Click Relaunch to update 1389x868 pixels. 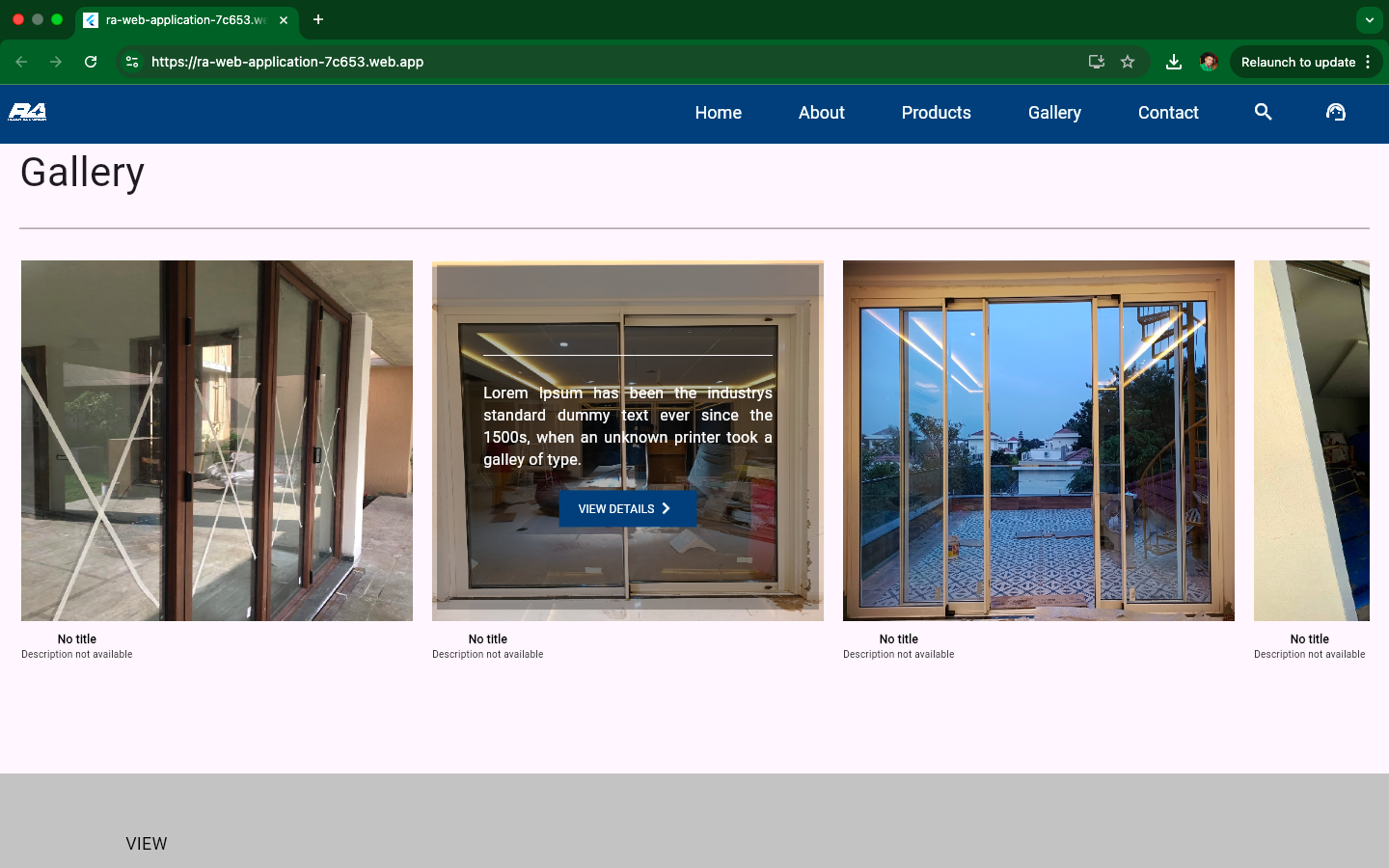coord(1298,62)
